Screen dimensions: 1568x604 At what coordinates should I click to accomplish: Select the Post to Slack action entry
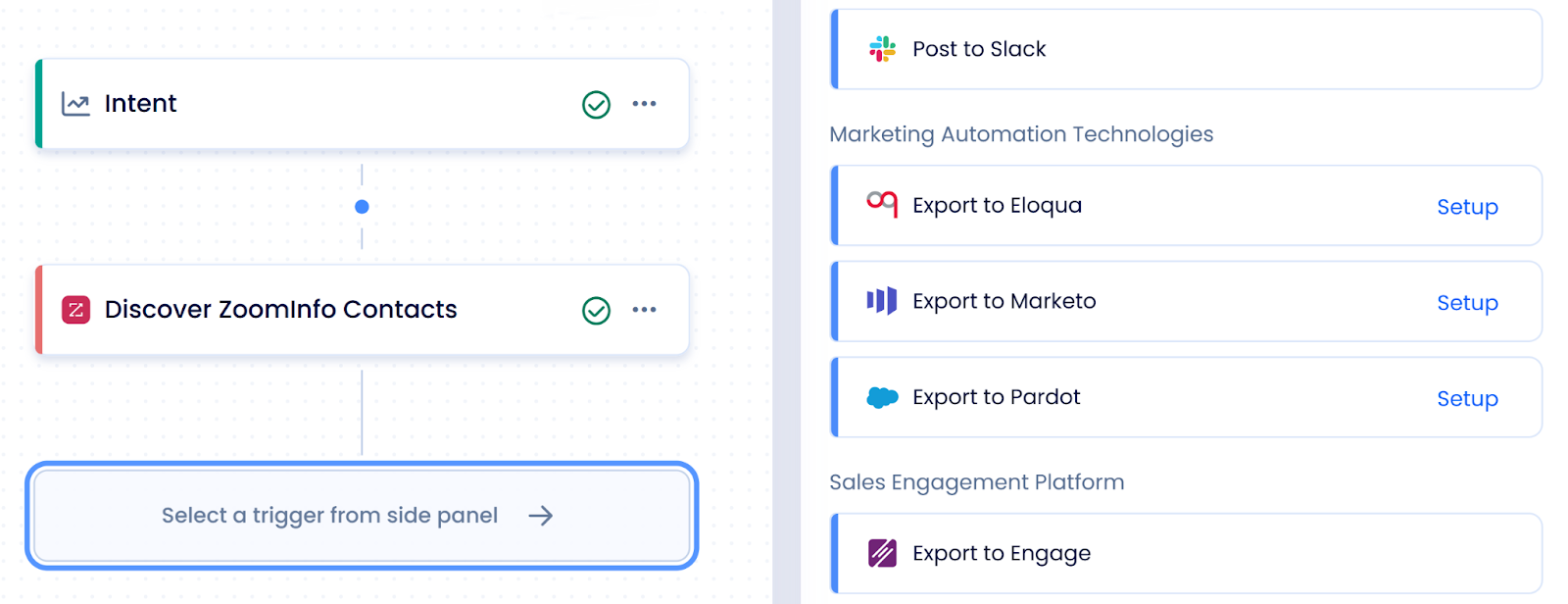[x=1186, y=48]
